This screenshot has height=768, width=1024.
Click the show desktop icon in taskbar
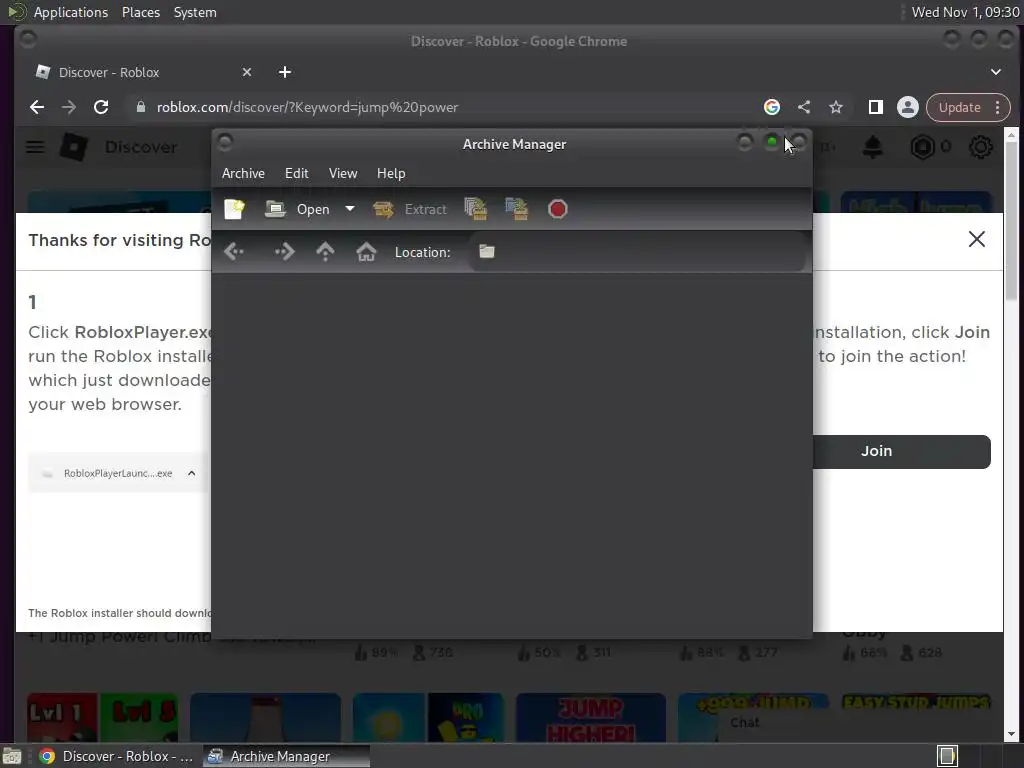click(x=12, y=756)
